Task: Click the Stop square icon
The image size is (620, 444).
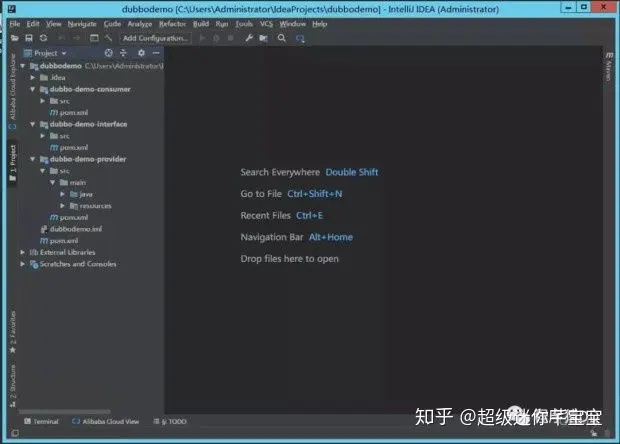Action: pos(231,38)
